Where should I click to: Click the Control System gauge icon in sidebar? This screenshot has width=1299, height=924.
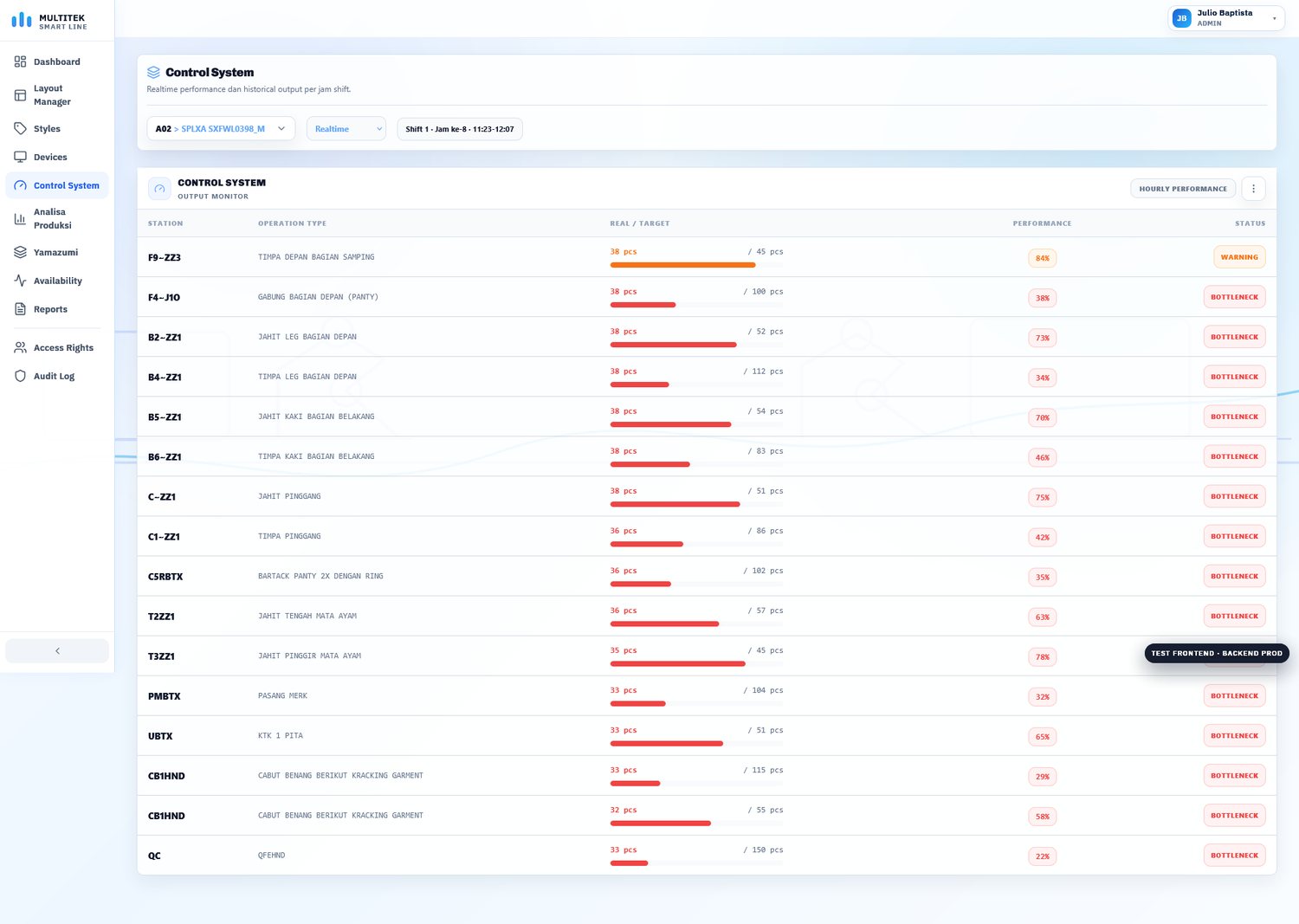point(20,185)
